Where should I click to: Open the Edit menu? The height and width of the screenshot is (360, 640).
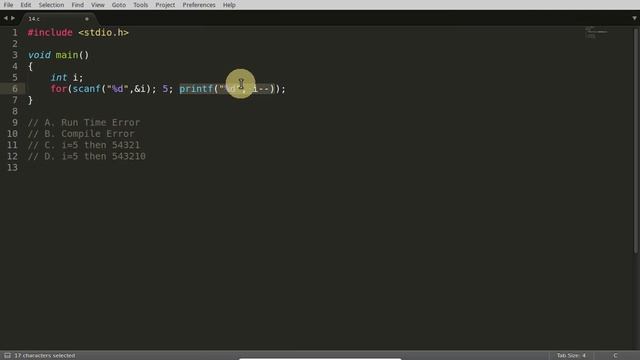(x=26, y=5)
